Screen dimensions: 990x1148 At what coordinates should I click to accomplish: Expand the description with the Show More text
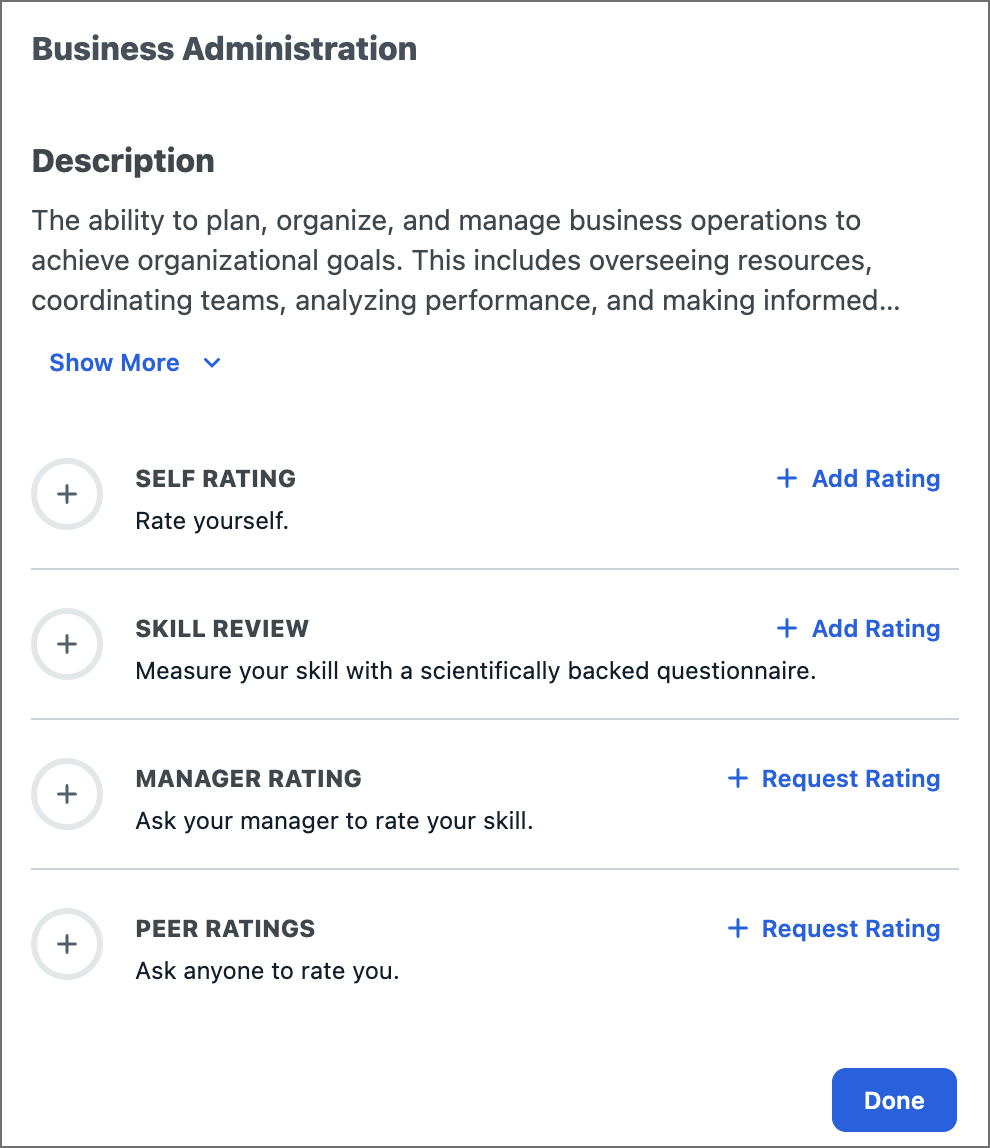point(115,363)
